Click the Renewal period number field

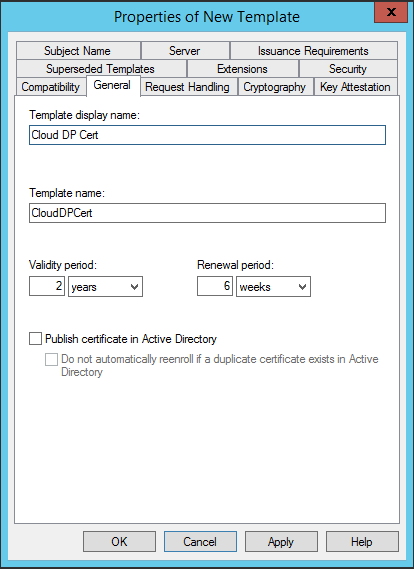(x=215, y=286)
